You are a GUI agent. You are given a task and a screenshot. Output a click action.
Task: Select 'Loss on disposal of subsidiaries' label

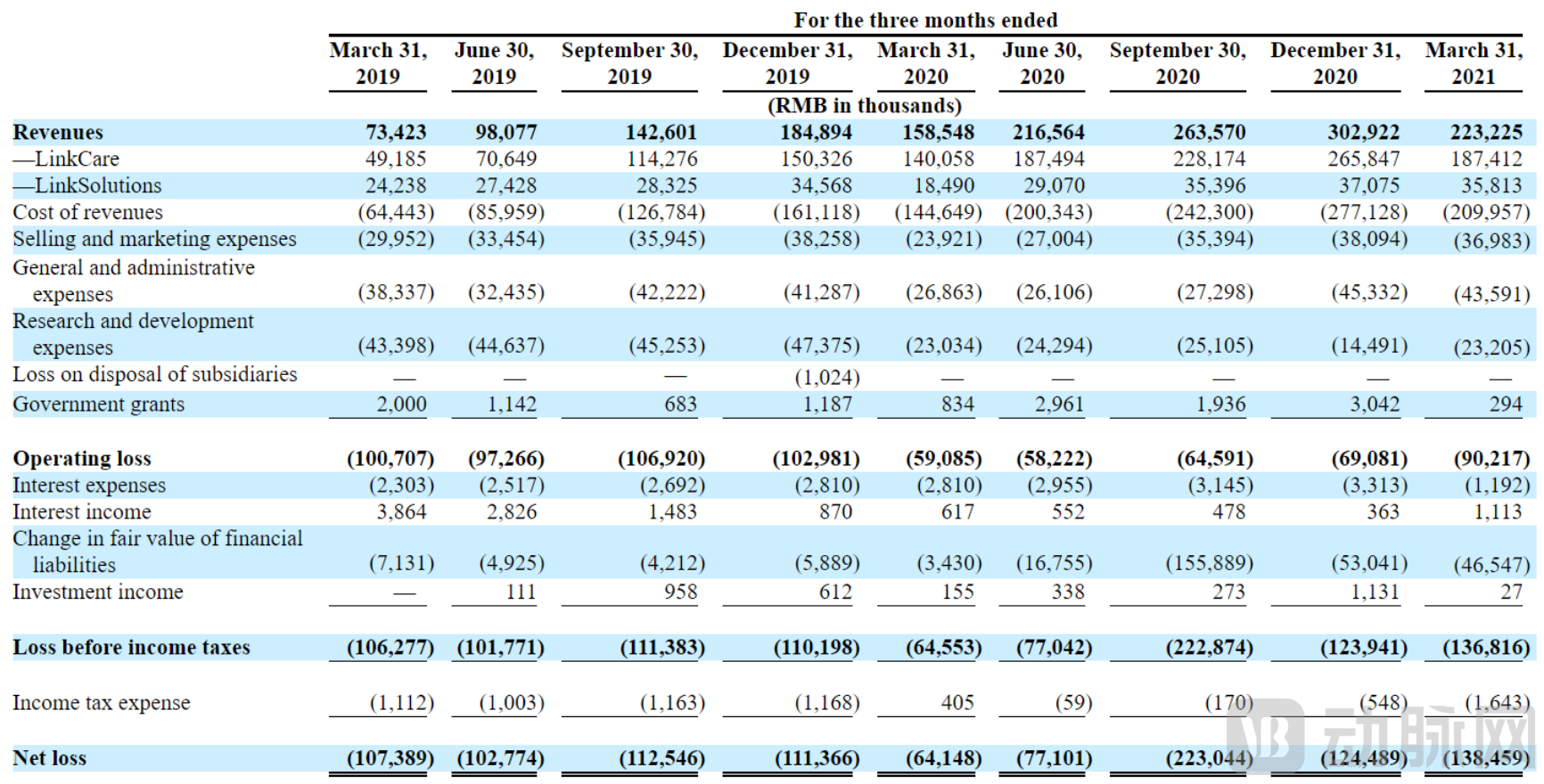click(155, 374)
